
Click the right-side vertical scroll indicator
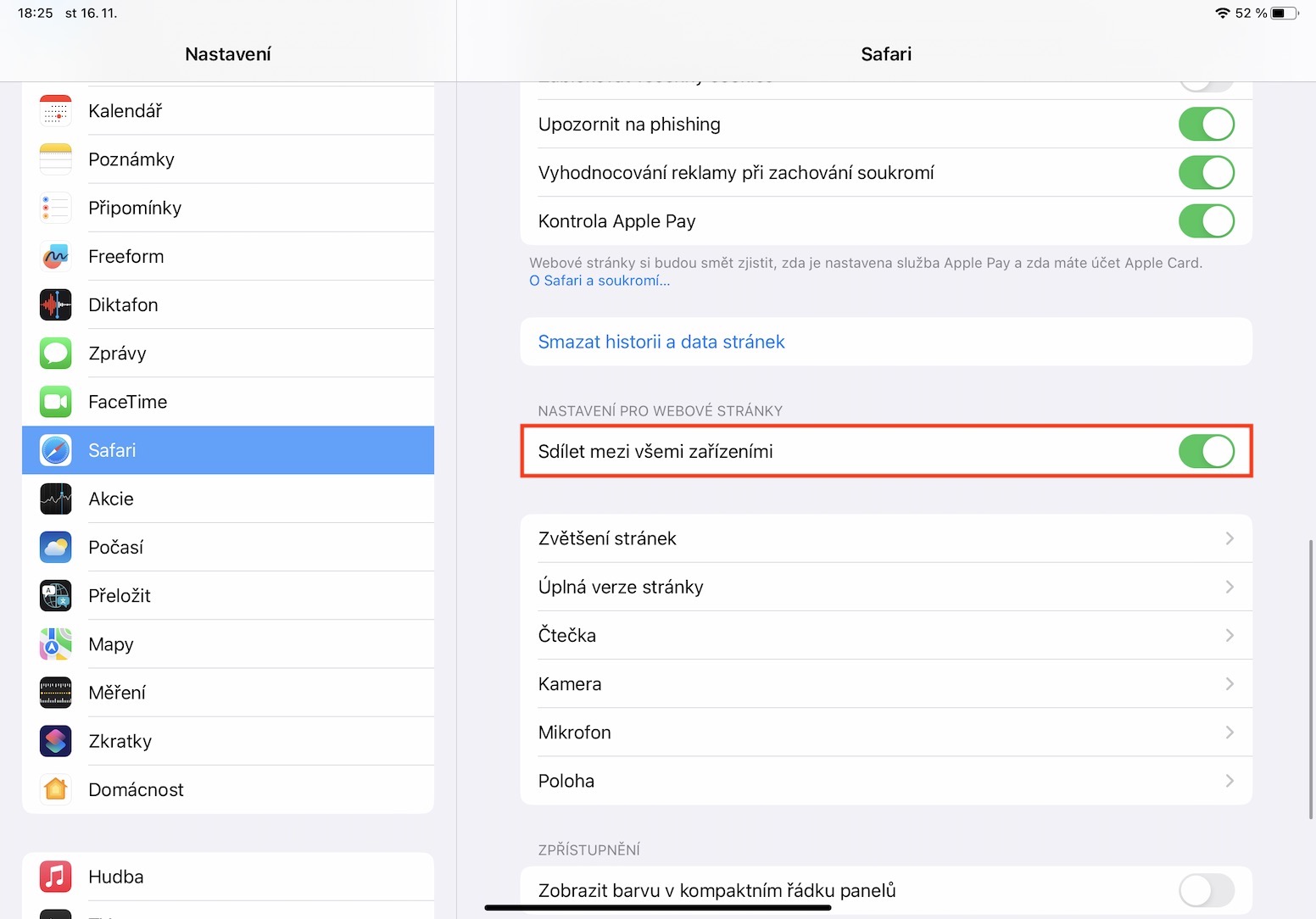(1311, 678)
